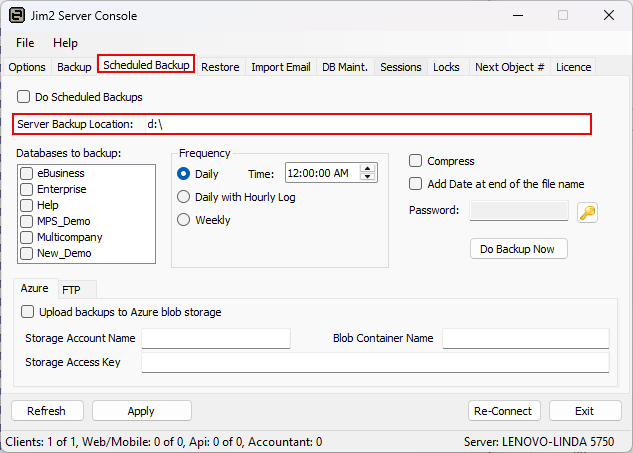Image resolution: width=633 pixels, height=453 pixels.
Task: Click the Server Backup Location field
Action: tap(367, 124)
